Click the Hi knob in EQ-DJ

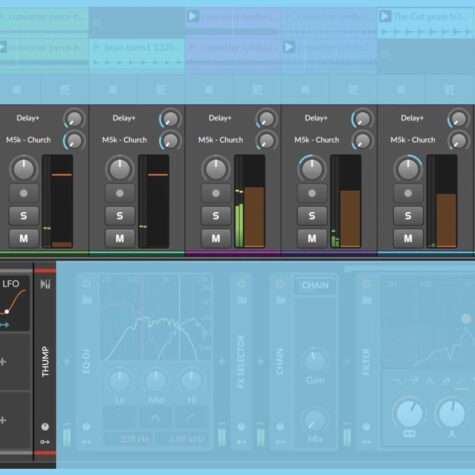tap(192, 381)
